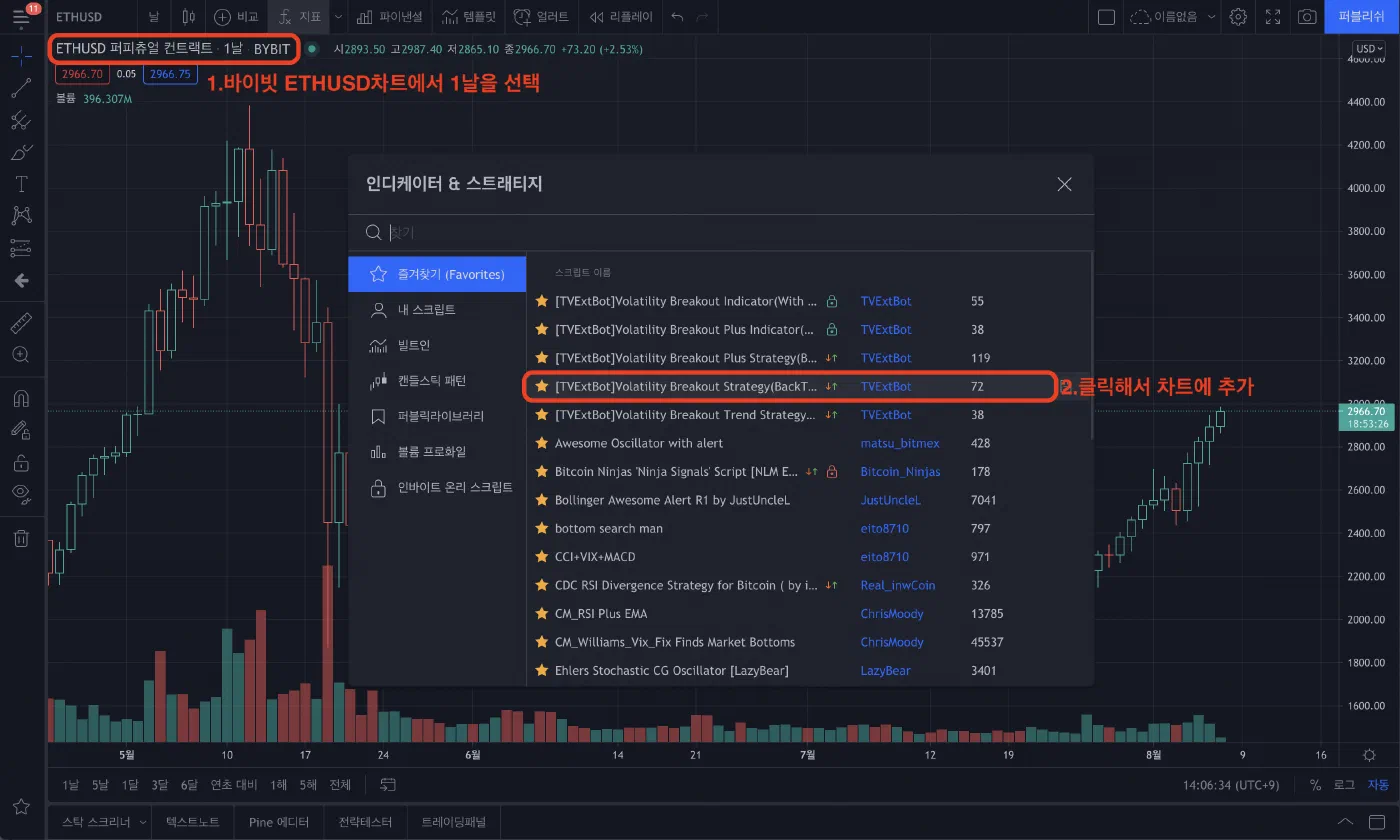Expand the indicators dropdown arrow beside 지표

click(337, 17)
